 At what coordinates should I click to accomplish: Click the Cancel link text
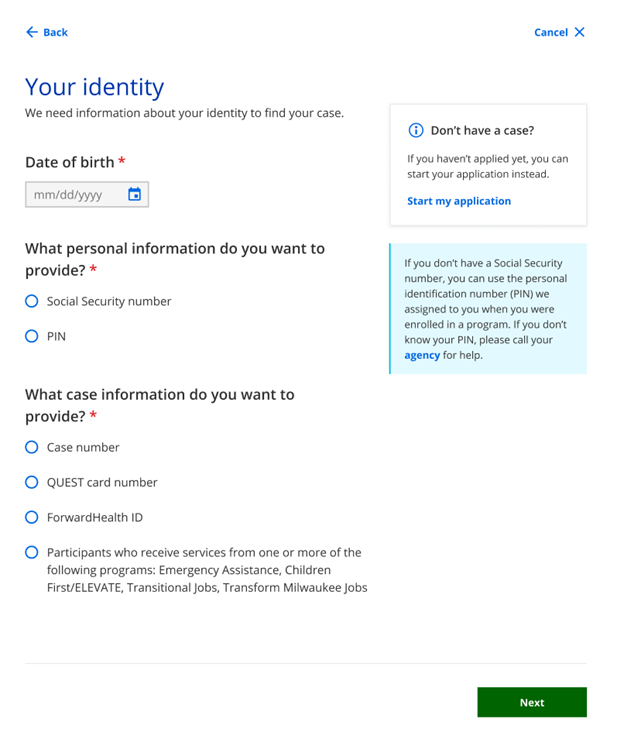[x=550, y=32]
